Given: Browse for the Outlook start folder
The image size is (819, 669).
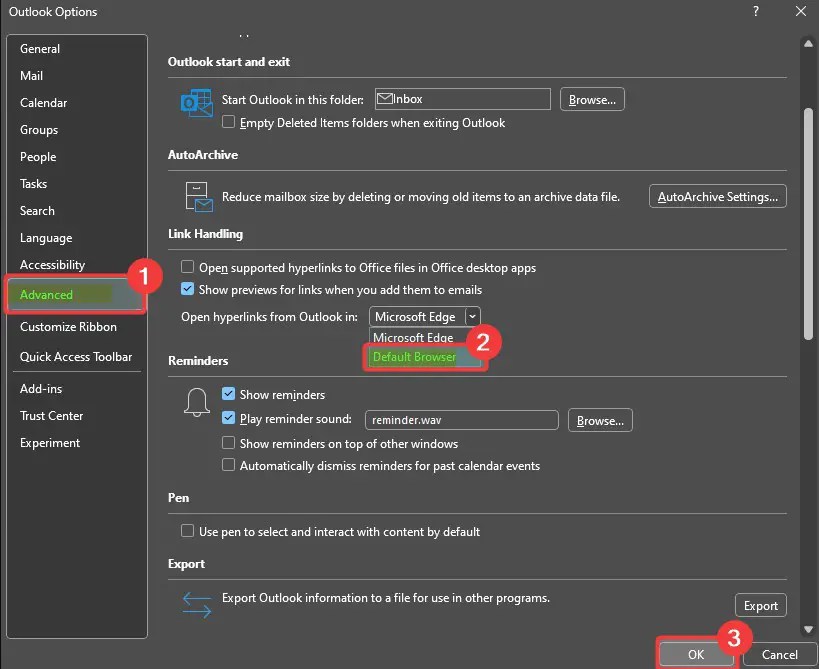Looking at the screenshot, I should pyautogui.click(x=592, y=99).
